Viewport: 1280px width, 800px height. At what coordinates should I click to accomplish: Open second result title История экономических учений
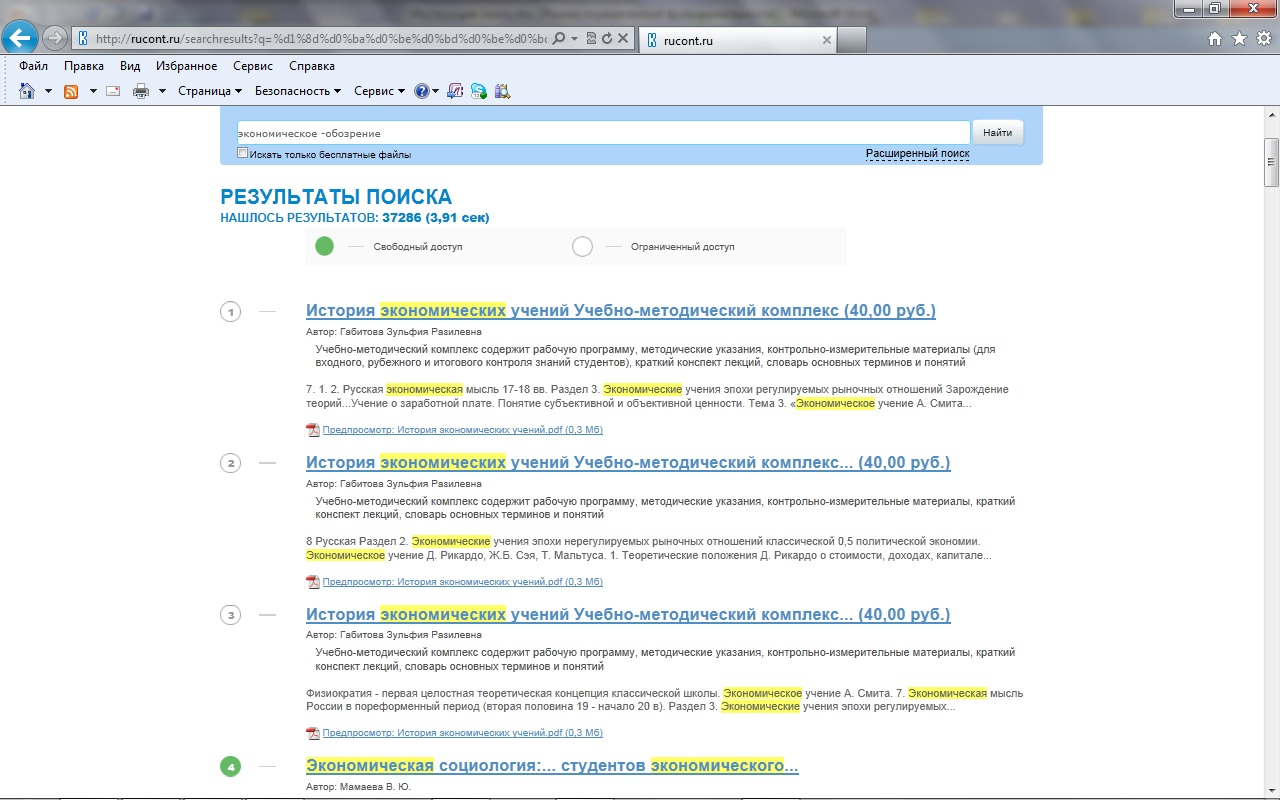628,462
